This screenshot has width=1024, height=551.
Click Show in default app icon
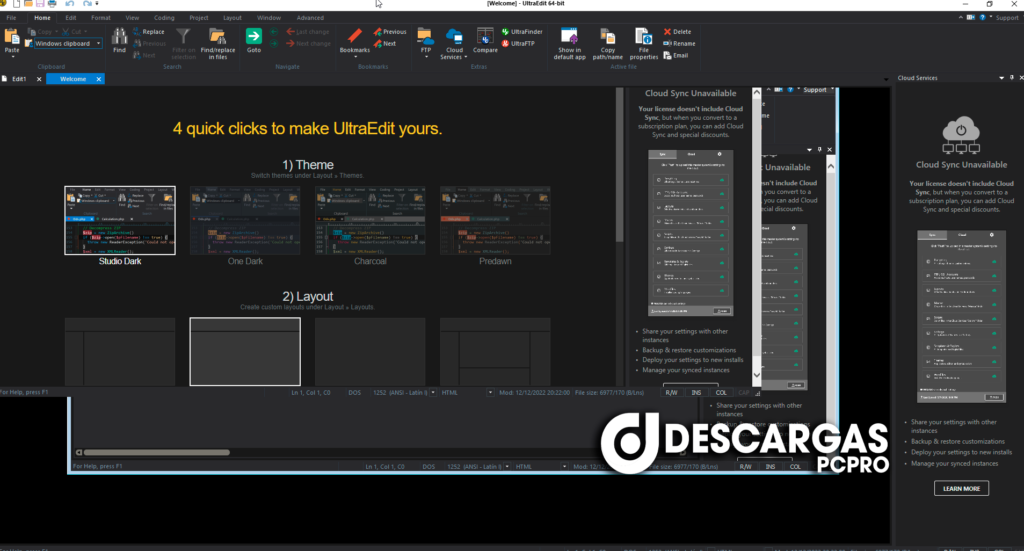point(569,36)
